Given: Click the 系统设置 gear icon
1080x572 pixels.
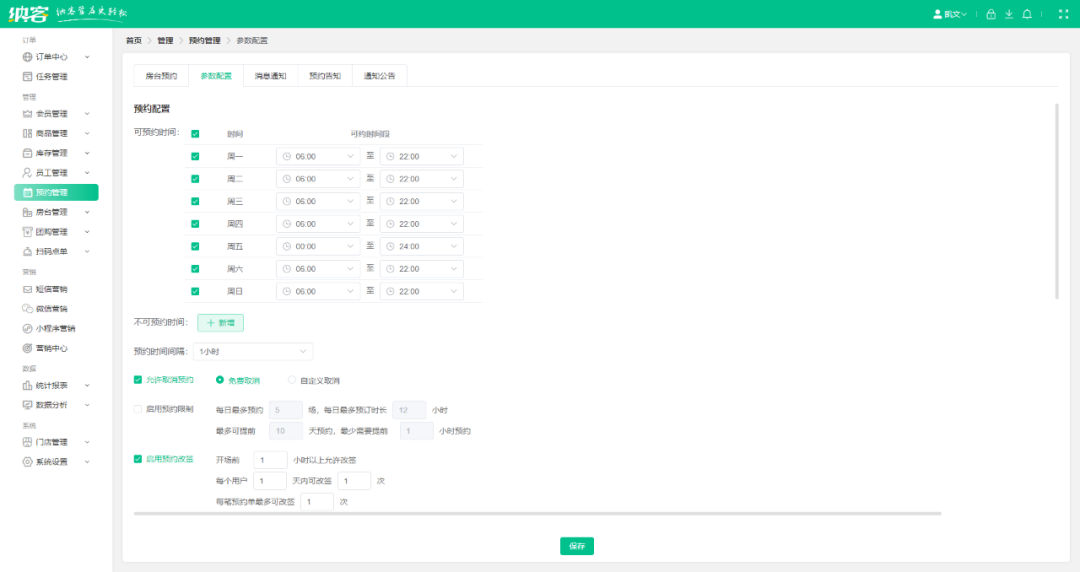Looking at the screenshot, I should [28, 462].
